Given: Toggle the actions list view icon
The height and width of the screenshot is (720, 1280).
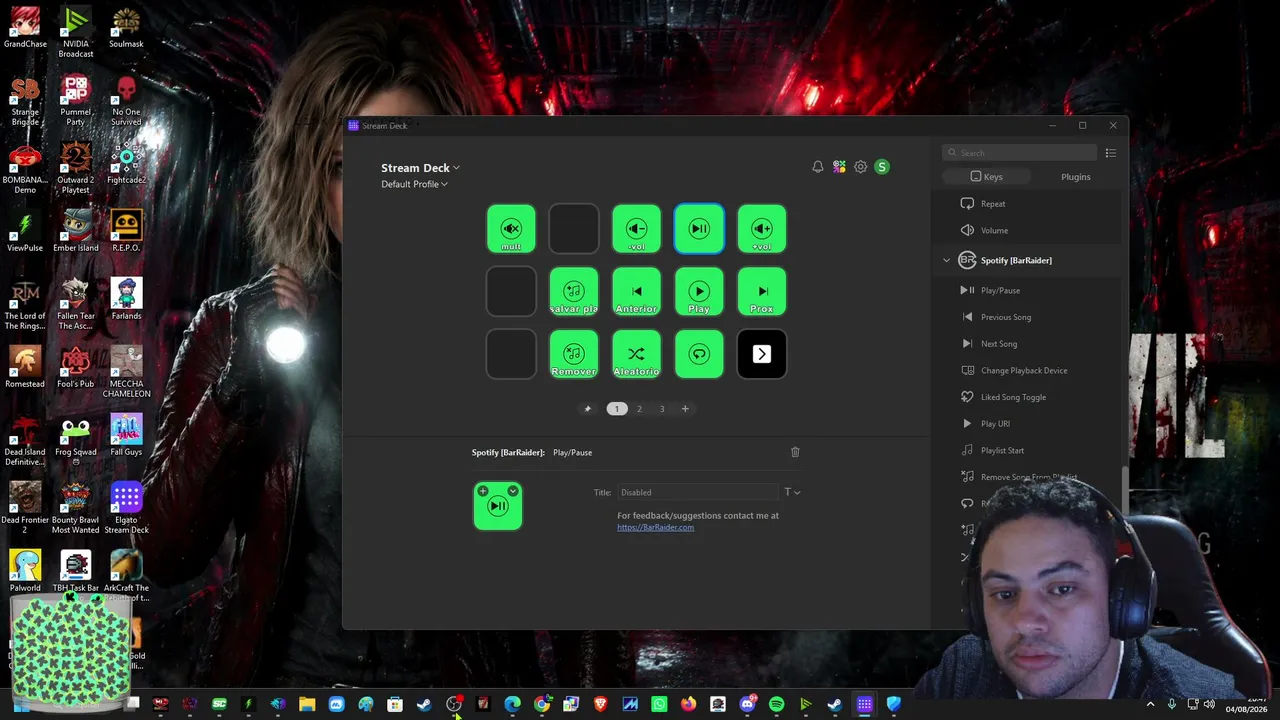Looking at the screenshot, I should pos(1110,153).
